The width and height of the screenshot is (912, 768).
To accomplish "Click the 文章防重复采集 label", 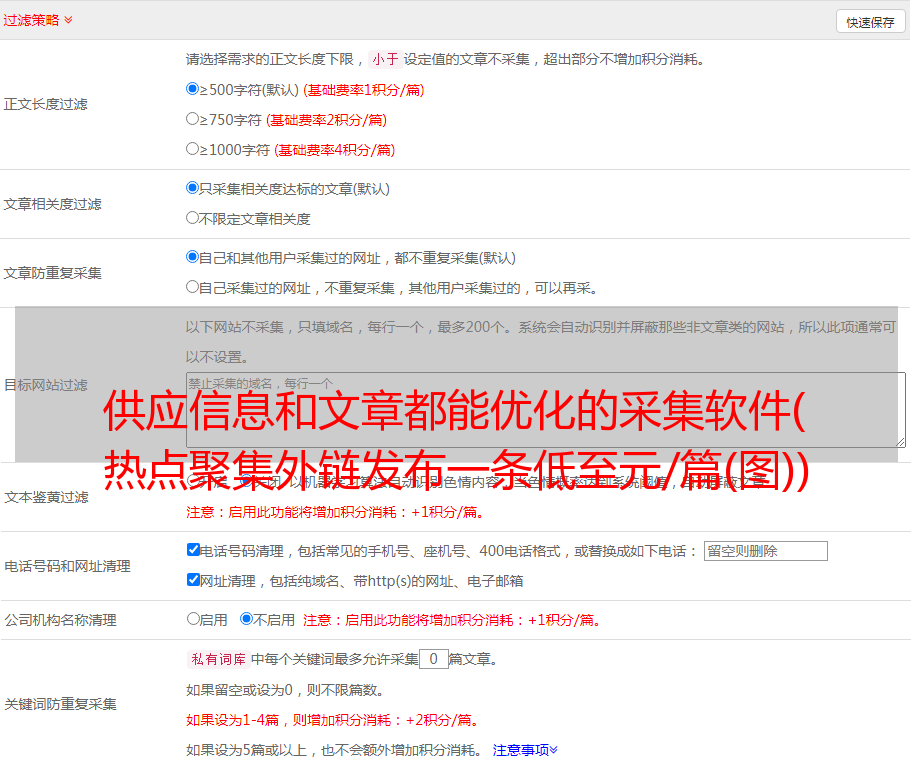I will (x=52, y=273).
